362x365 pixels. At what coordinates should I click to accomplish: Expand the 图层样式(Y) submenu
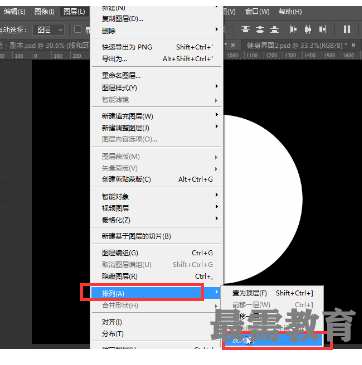click(157, 88)
